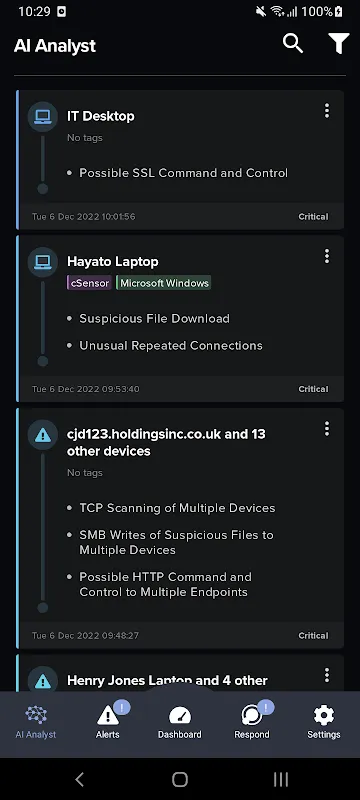Expand Hayato Laptop three-dot options menu
360x800 pixels.
(x=327, y=256)
